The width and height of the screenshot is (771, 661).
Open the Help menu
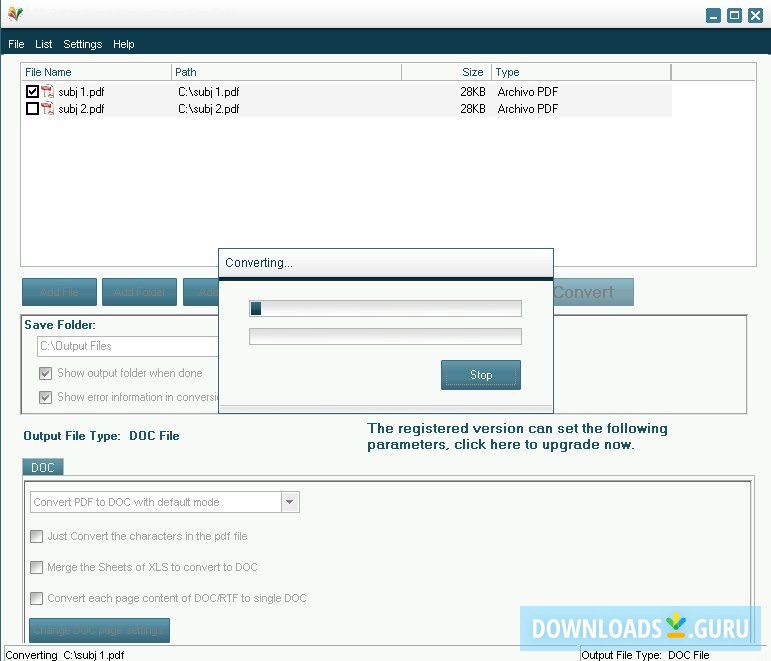click(x=123, y=44)
